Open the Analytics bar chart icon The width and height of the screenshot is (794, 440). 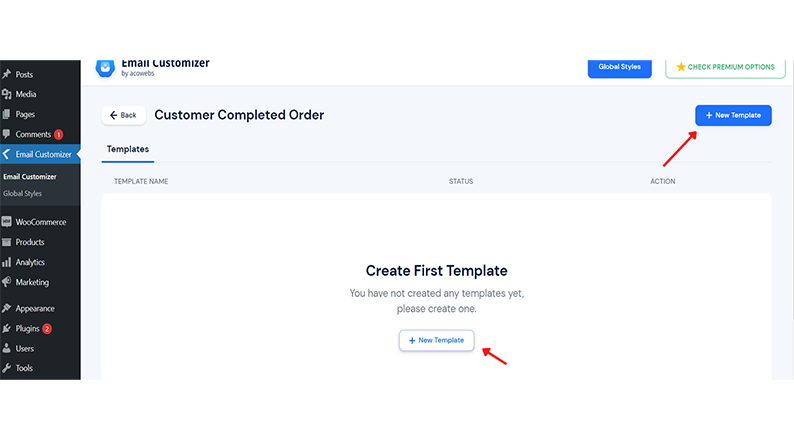pyautogui.click(x=7, y=262)
